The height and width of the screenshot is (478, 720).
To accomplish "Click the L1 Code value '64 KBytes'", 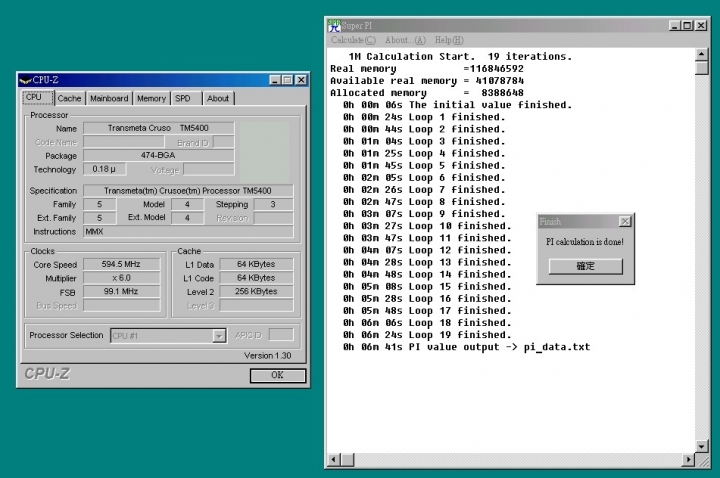I will (256, 278).
